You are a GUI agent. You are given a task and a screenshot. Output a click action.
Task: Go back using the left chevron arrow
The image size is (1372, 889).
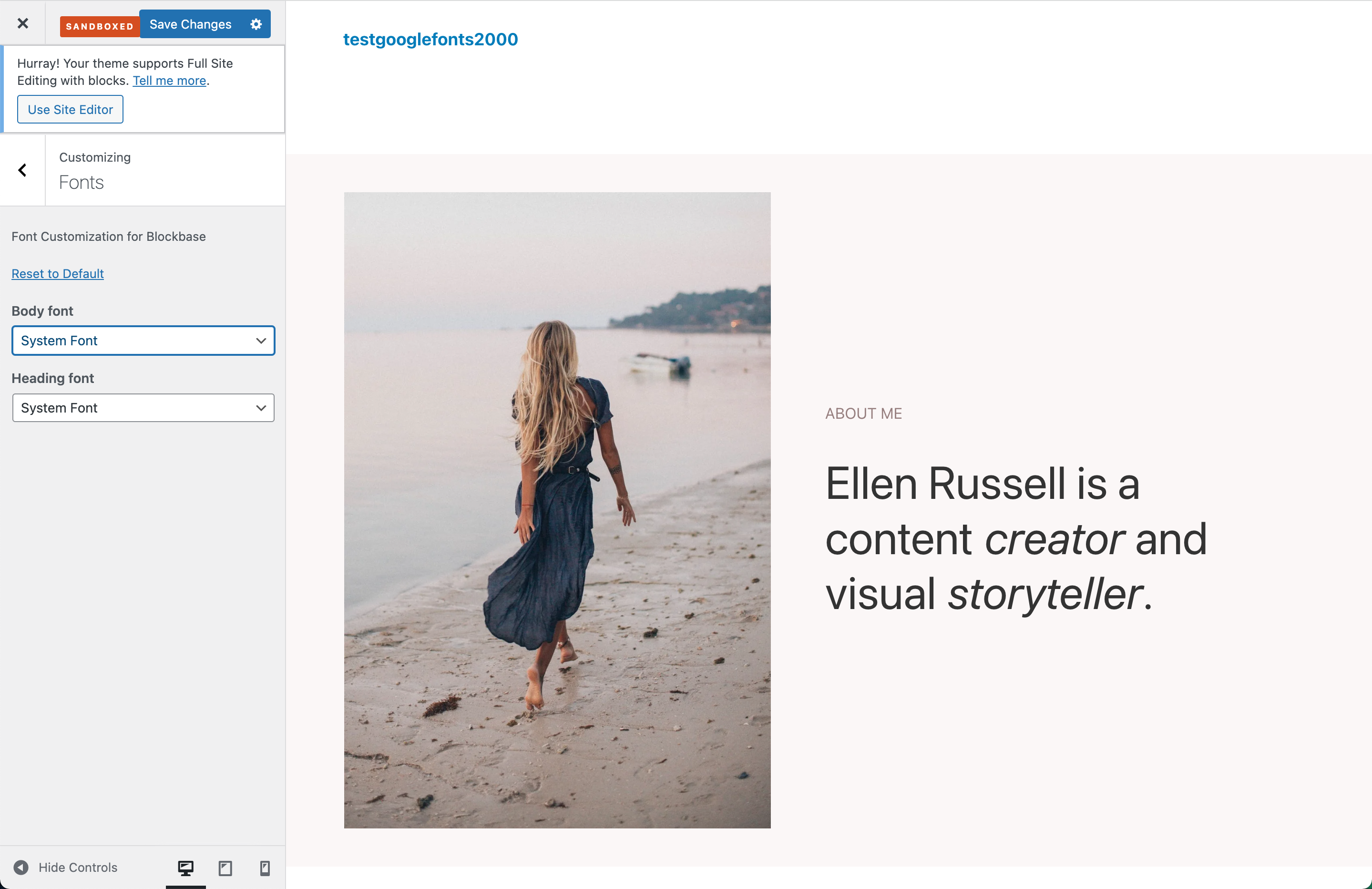22,170
